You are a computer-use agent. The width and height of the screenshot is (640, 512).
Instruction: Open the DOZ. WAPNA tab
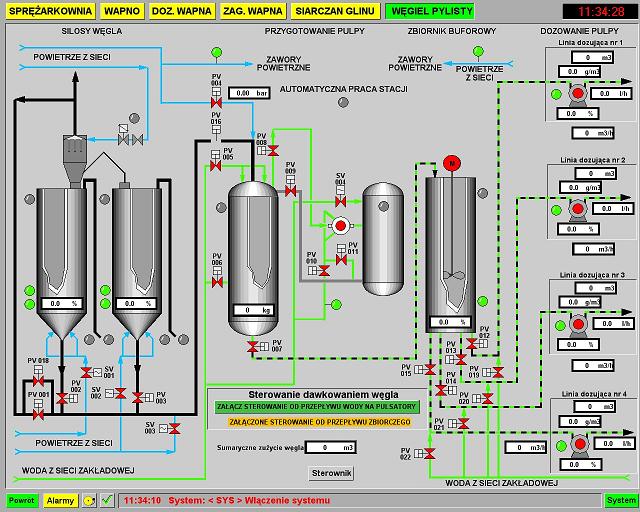(182, 11)
